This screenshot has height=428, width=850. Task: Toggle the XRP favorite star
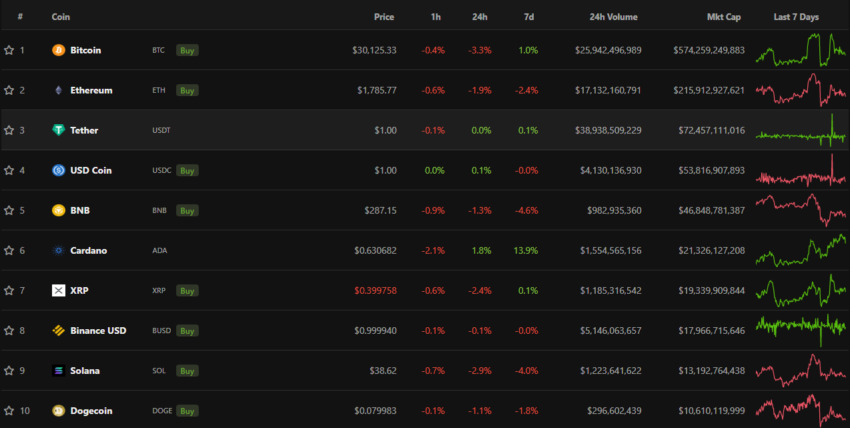[9, 291]
